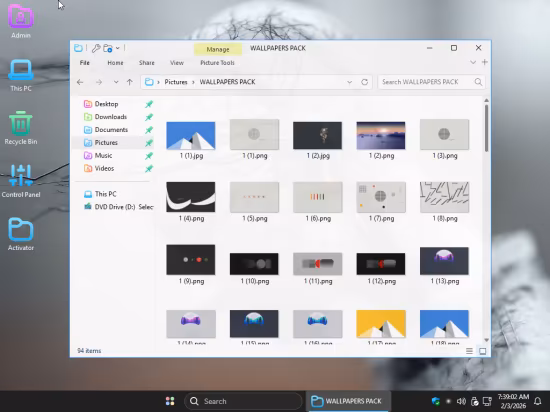The width and height of the screenshot is (550, 412).
Task: Open the View ribbon tab
Action: click(x=177, y=63)
